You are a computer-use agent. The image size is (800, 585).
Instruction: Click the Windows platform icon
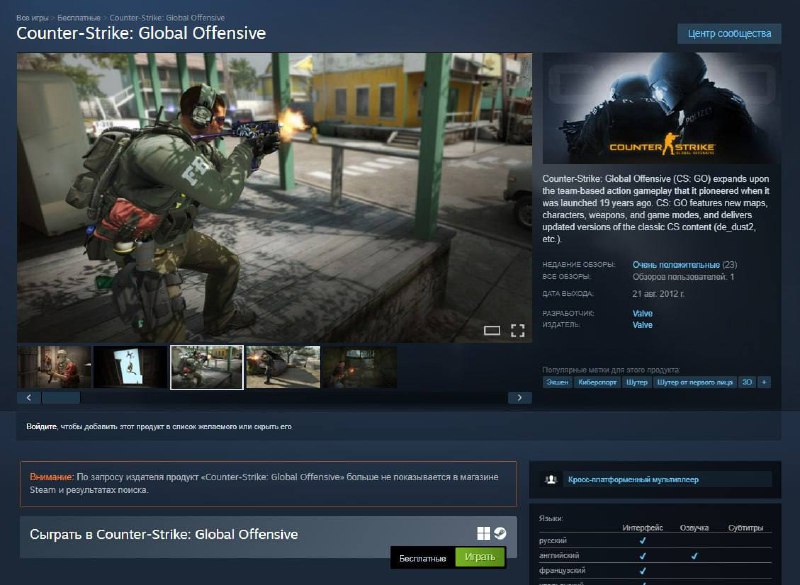[x=484, y=534]
